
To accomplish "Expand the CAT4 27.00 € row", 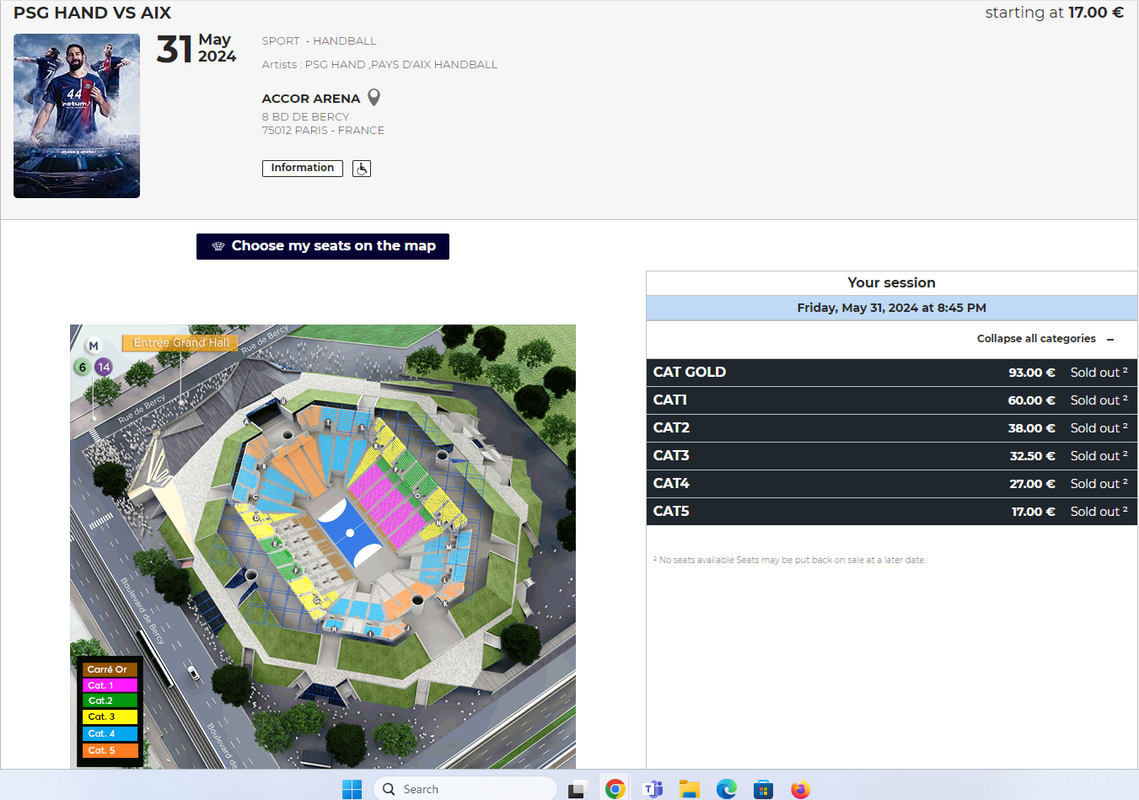I will coord(891,483).
